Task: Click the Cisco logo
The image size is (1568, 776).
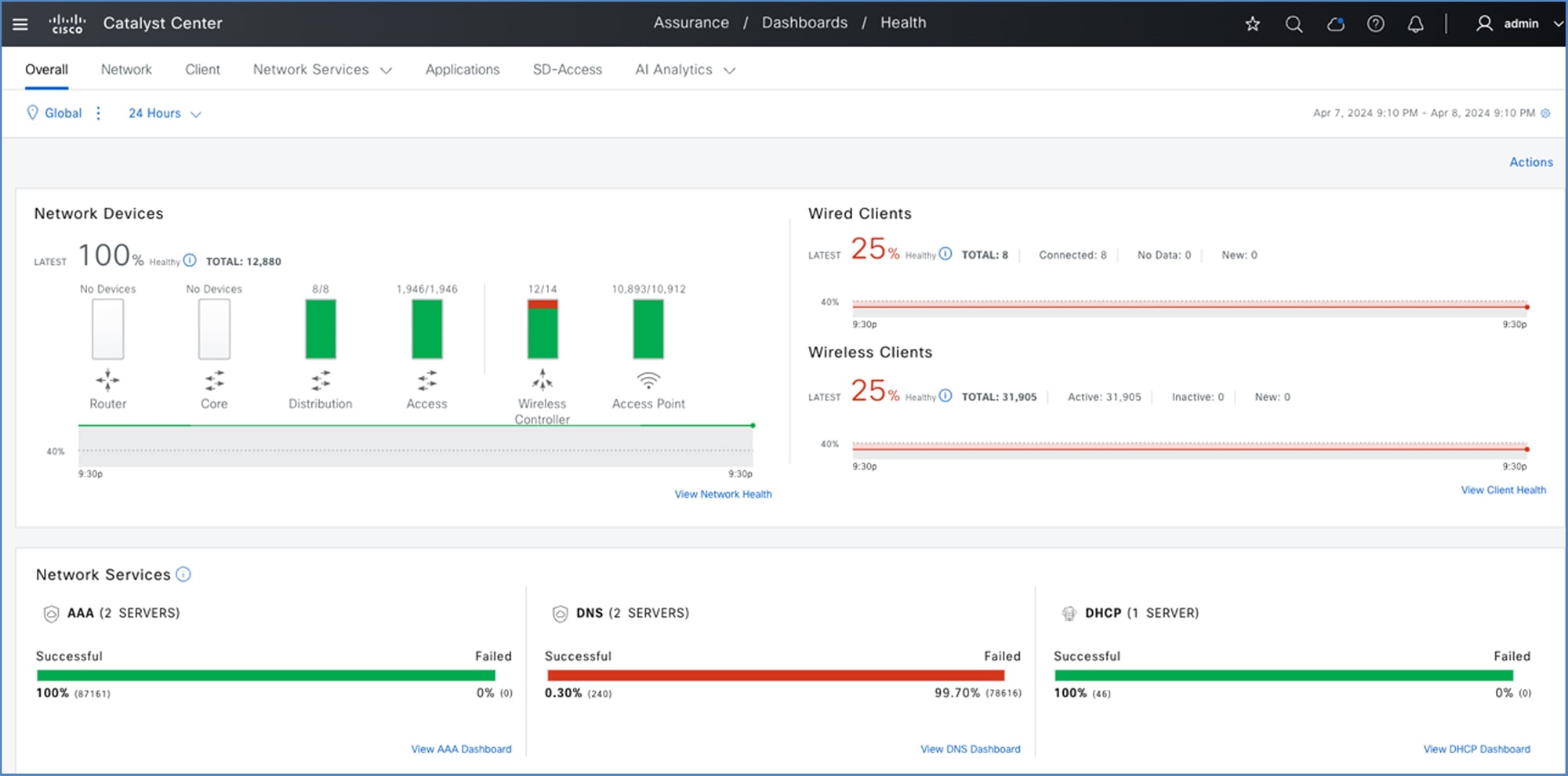Action: pyautogui.click(x=67, y=24)
